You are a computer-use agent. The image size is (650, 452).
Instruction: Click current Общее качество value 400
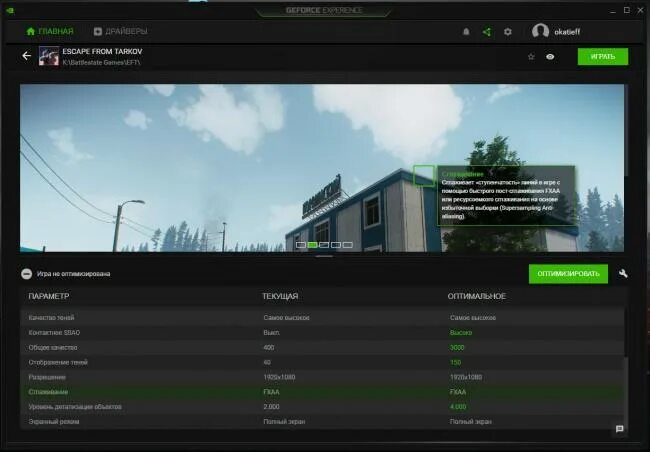pyautogui.click(x=269, y=348)
